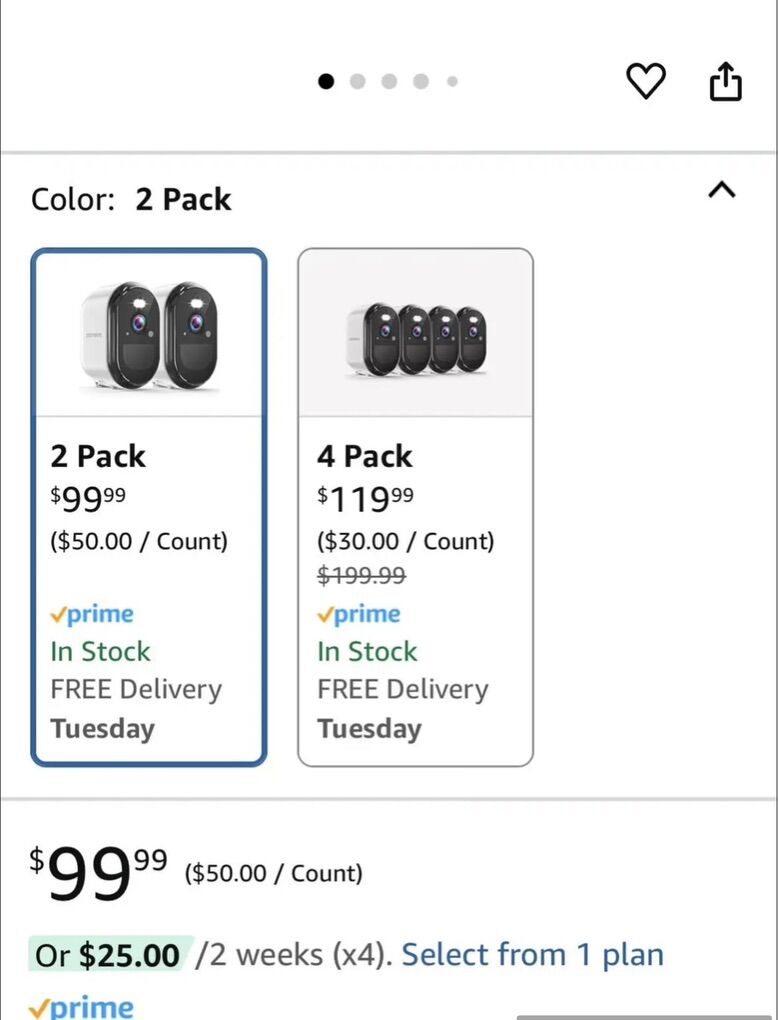Image resolution: width=778 pixels, height=1020 pixels.
Task: Collapse the Color options section
Action: point(721,190)
